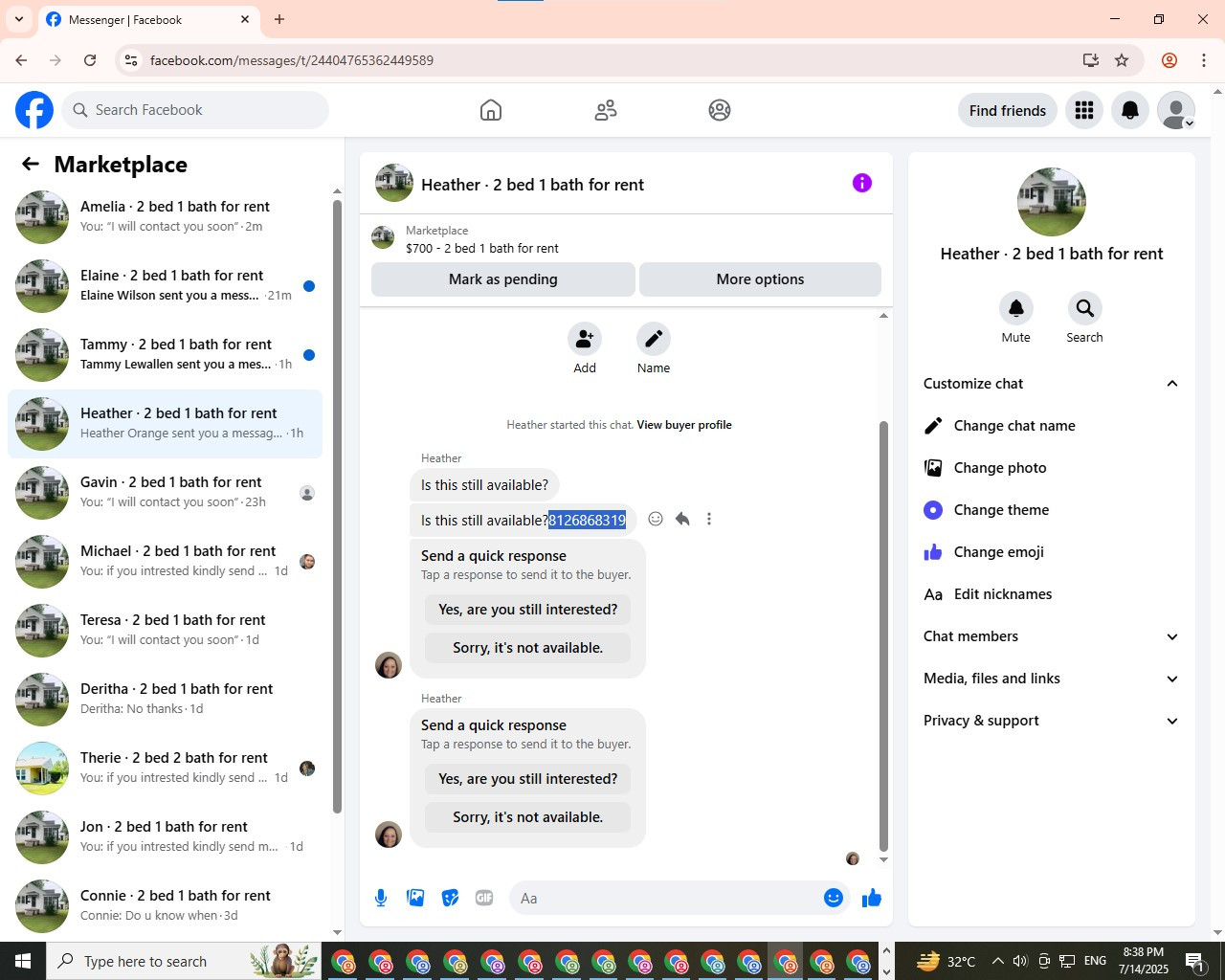The image size is (1225, 980).
Task: Click Mark as pending button
Action: pyautogui.click(x=503, y=279)
